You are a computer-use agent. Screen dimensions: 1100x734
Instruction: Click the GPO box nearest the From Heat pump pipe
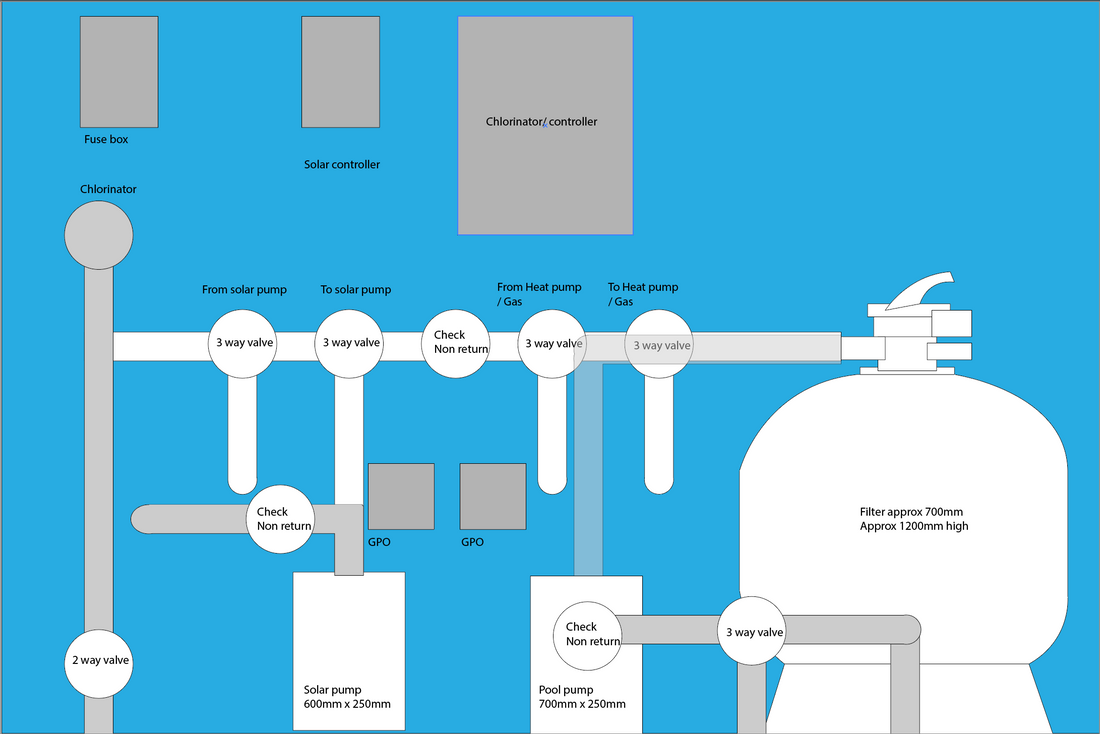[492, 496]
